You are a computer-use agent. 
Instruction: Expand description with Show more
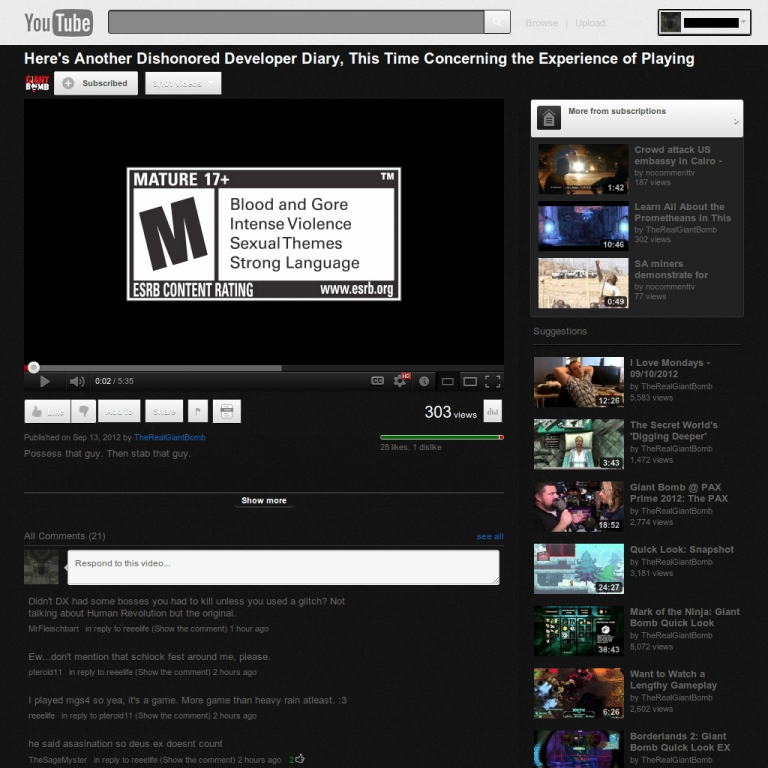[264, 501]
